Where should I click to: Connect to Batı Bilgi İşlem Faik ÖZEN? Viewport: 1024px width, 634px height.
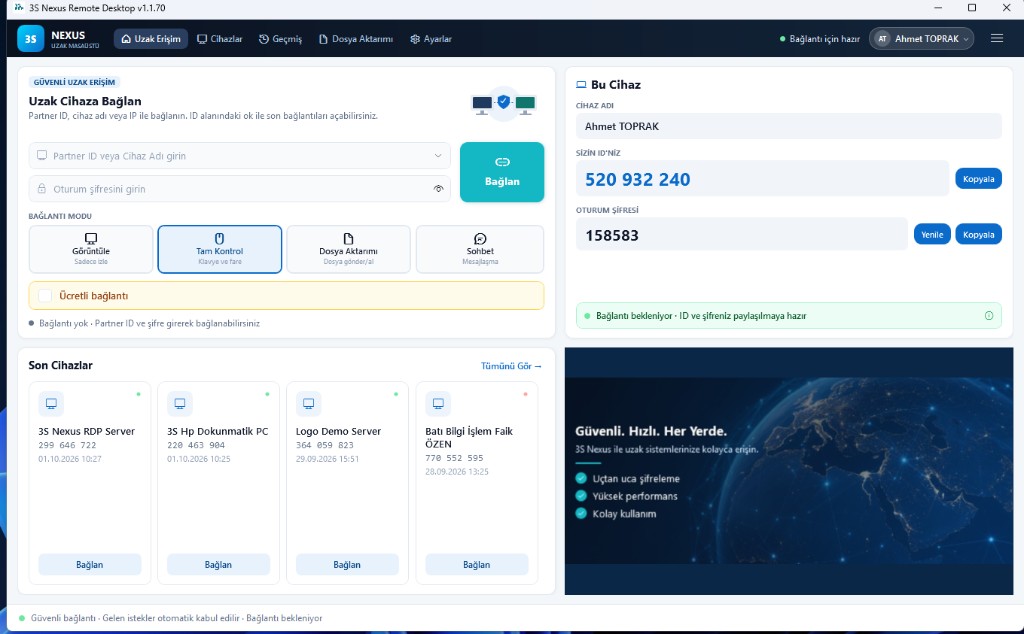click(476, 564)
